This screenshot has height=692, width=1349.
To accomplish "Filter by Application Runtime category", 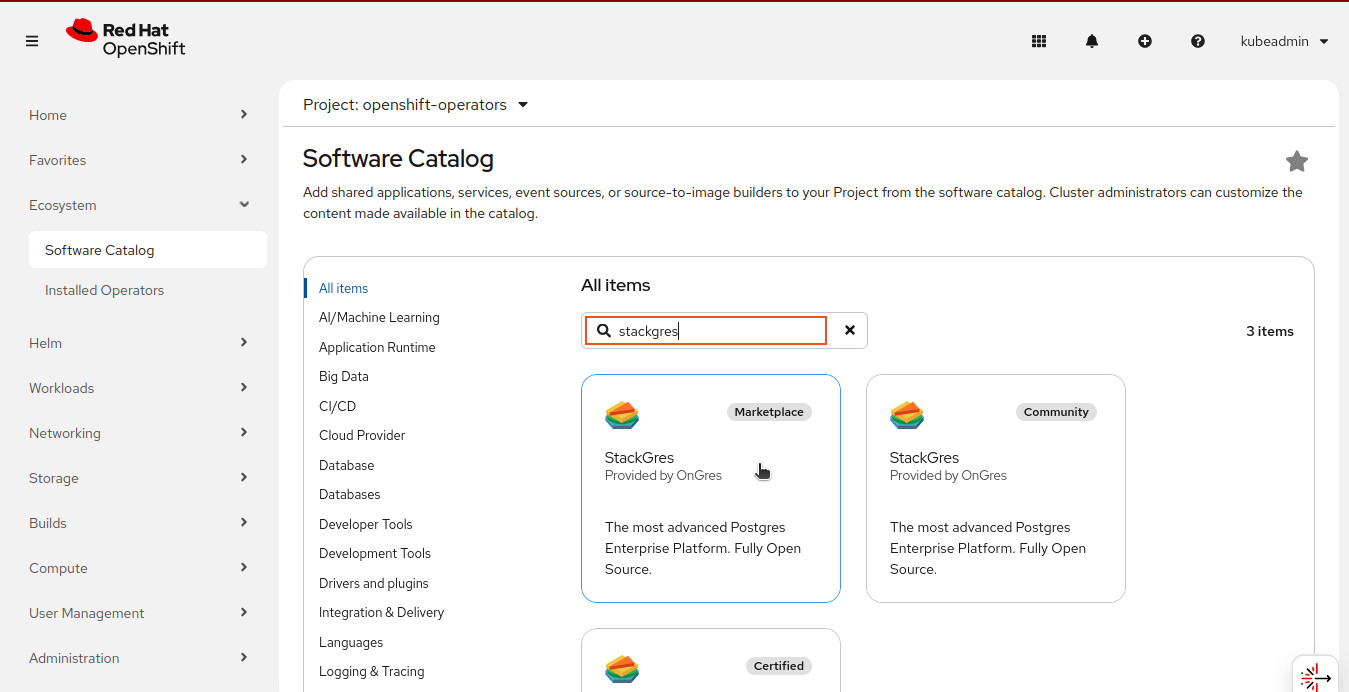I will click(x=377, y=347).
